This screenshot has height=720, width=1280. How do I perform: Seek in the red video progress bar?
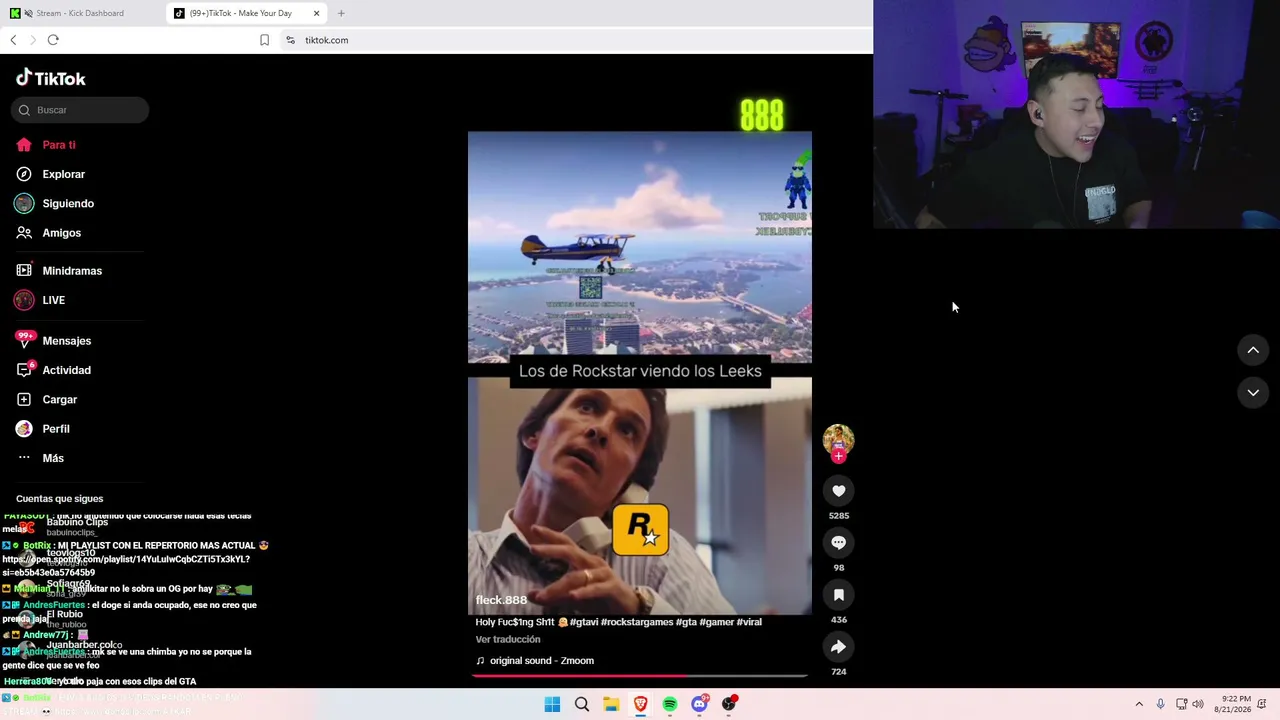640,675
